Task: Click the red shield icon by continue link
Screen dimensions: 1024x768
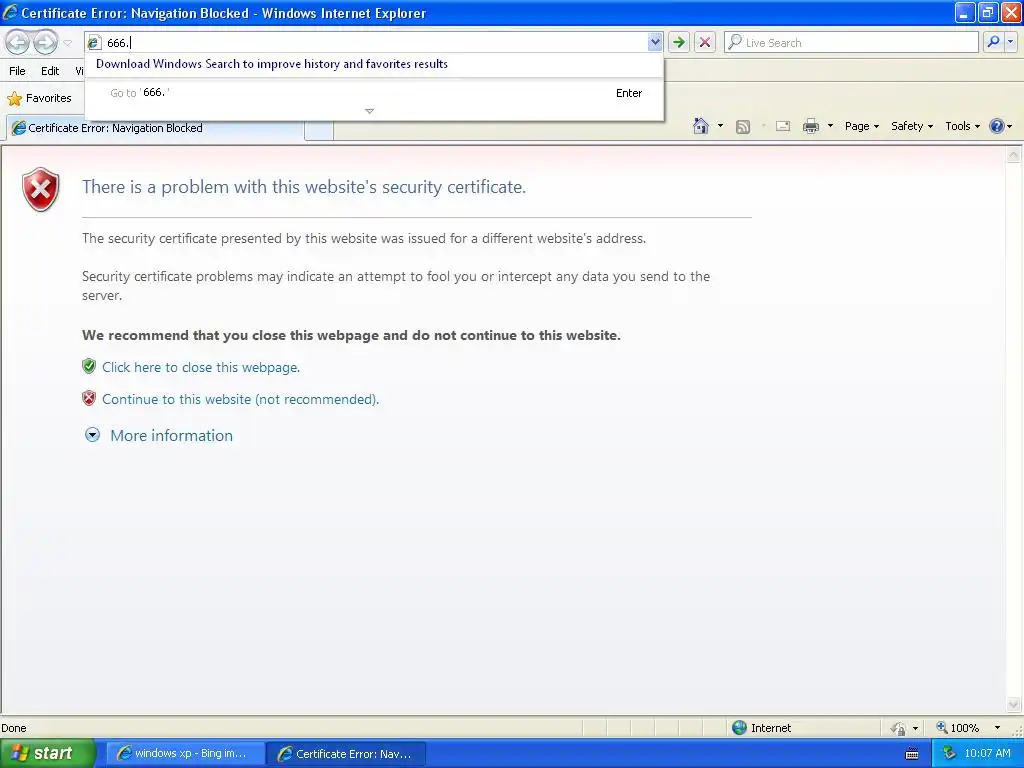Action: 89,398
